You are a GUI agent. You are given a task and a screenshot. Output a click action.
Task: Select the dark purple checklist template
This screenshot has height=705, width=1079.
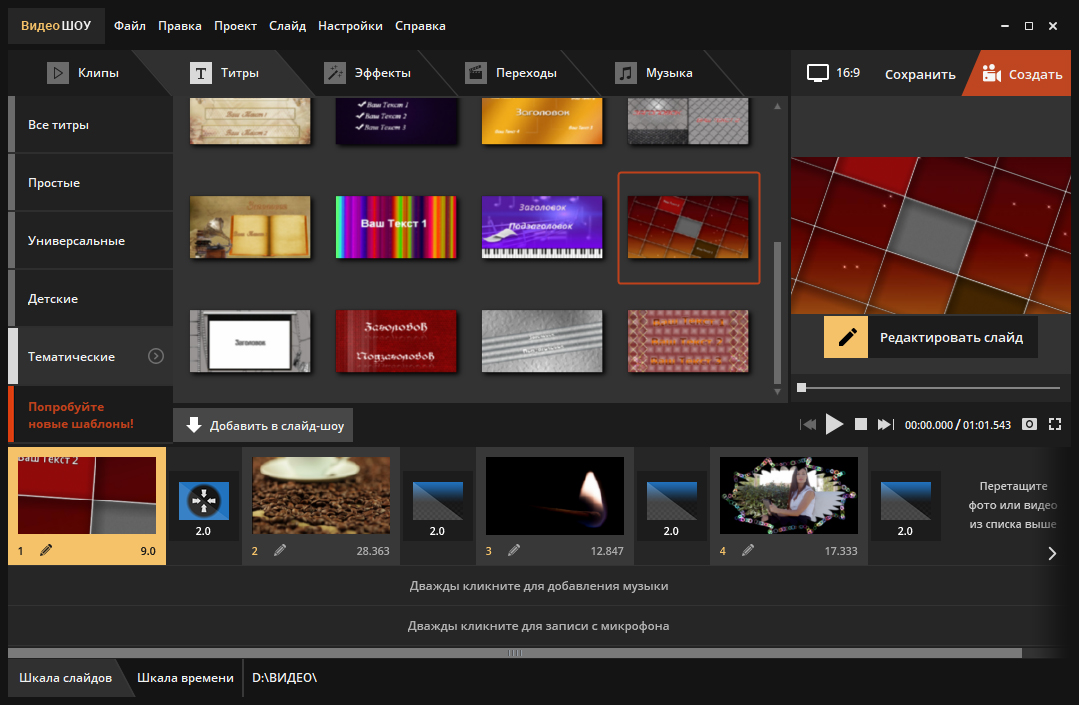[x=396, y=120]
